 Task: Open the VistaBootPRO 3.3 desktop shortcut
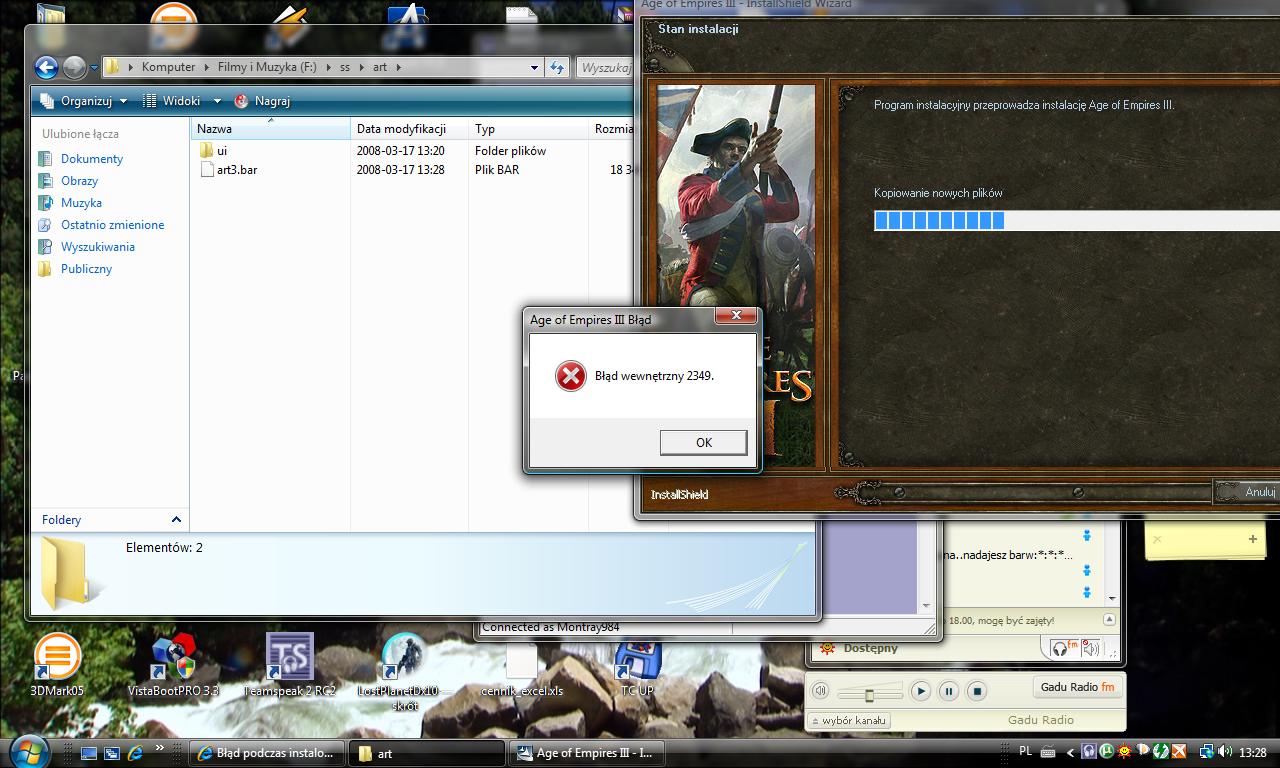(x=173, y=666)
